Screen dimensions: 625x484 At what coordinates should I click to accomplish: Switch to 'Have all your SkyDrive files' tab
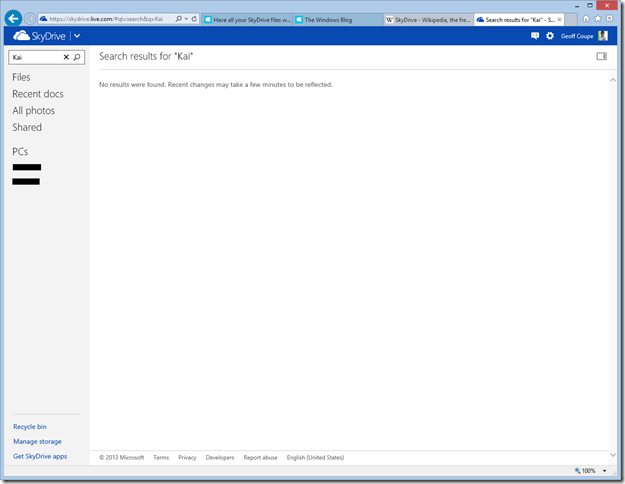coord(247,20)
